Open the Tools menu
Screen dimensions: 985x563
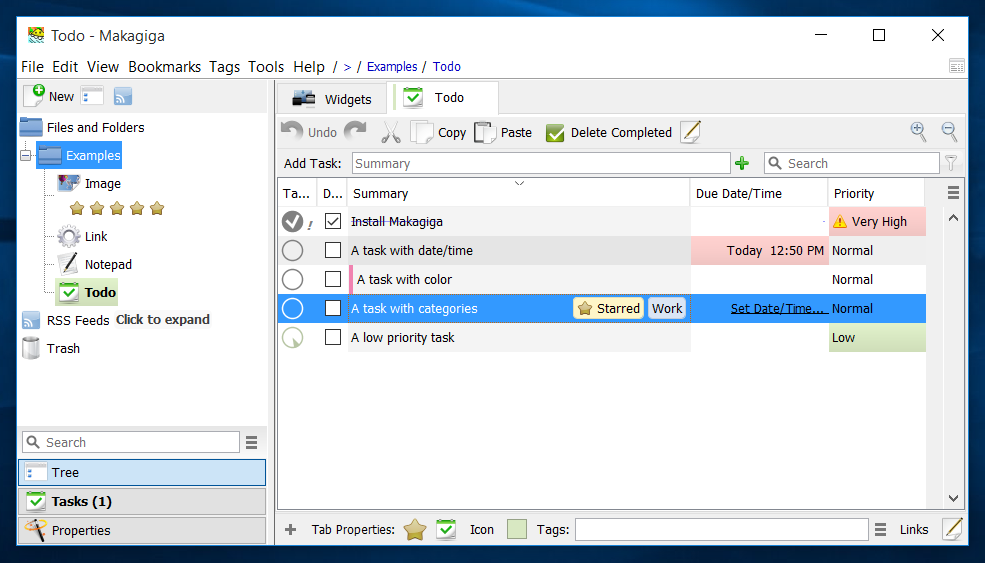click(266, 67)
